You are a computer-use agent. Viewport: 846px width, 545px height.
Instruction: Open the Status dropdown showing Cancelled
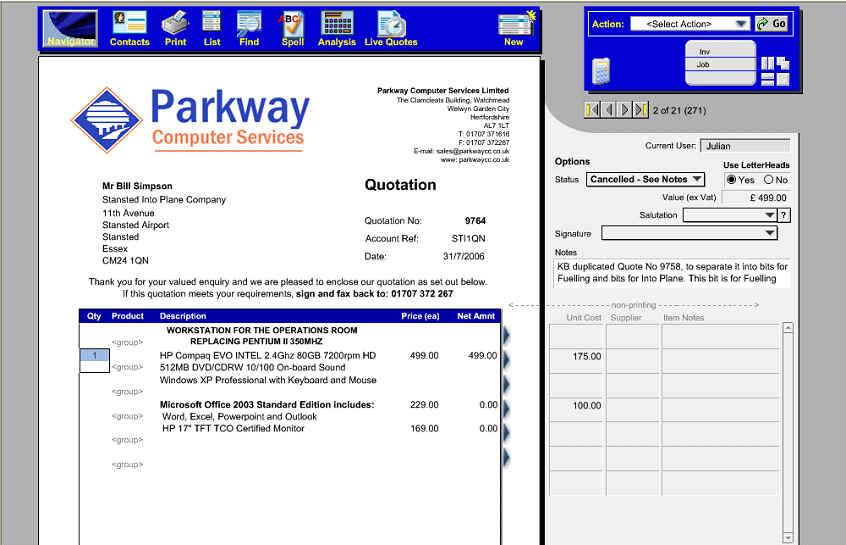coord(645,180)
